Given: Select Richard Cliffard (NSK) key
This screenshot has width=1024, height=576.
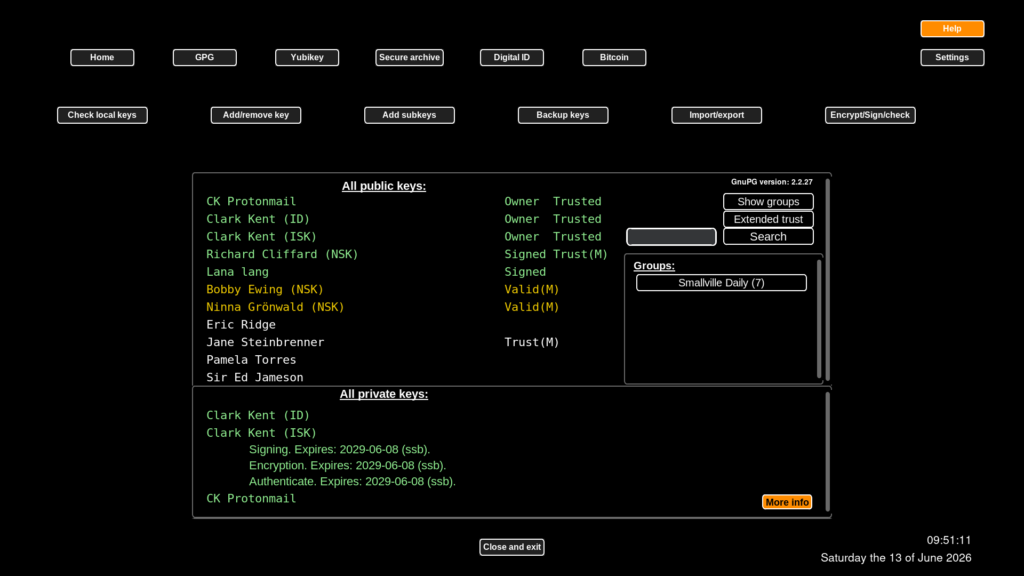Looking at the screenshot, I should pyautogui.click(x=282, y=254).
